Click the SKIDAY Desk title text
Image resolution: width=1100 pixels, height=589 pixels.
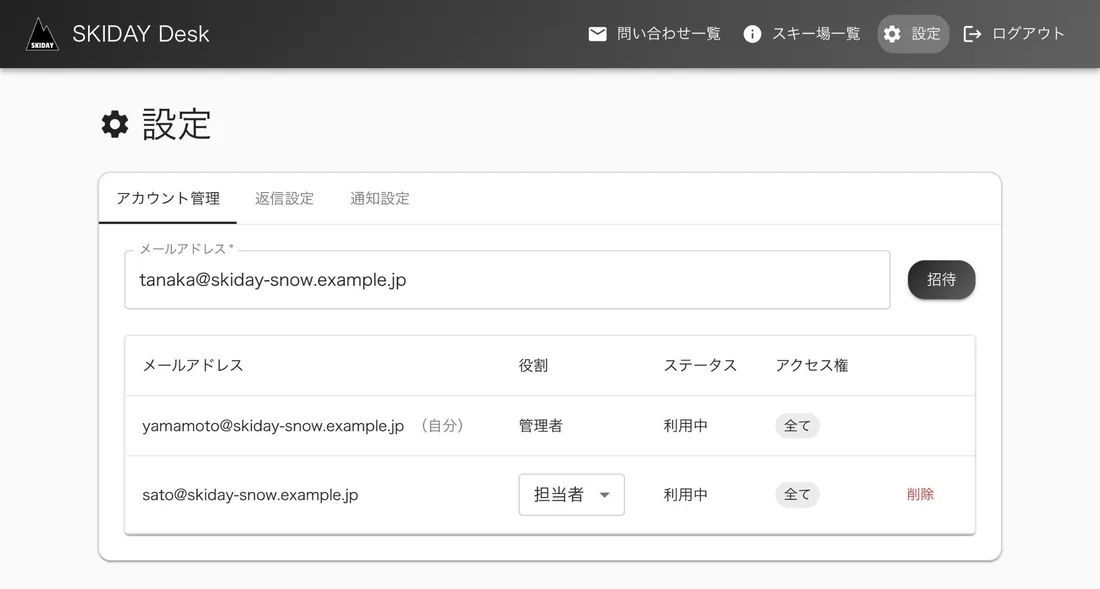[x=140, y=34]
